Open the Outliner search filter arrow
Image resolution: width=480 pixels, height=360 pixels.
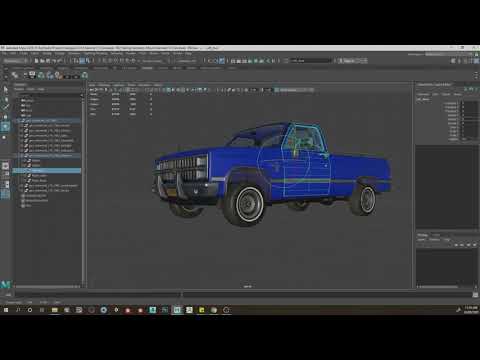coord(82,95)
